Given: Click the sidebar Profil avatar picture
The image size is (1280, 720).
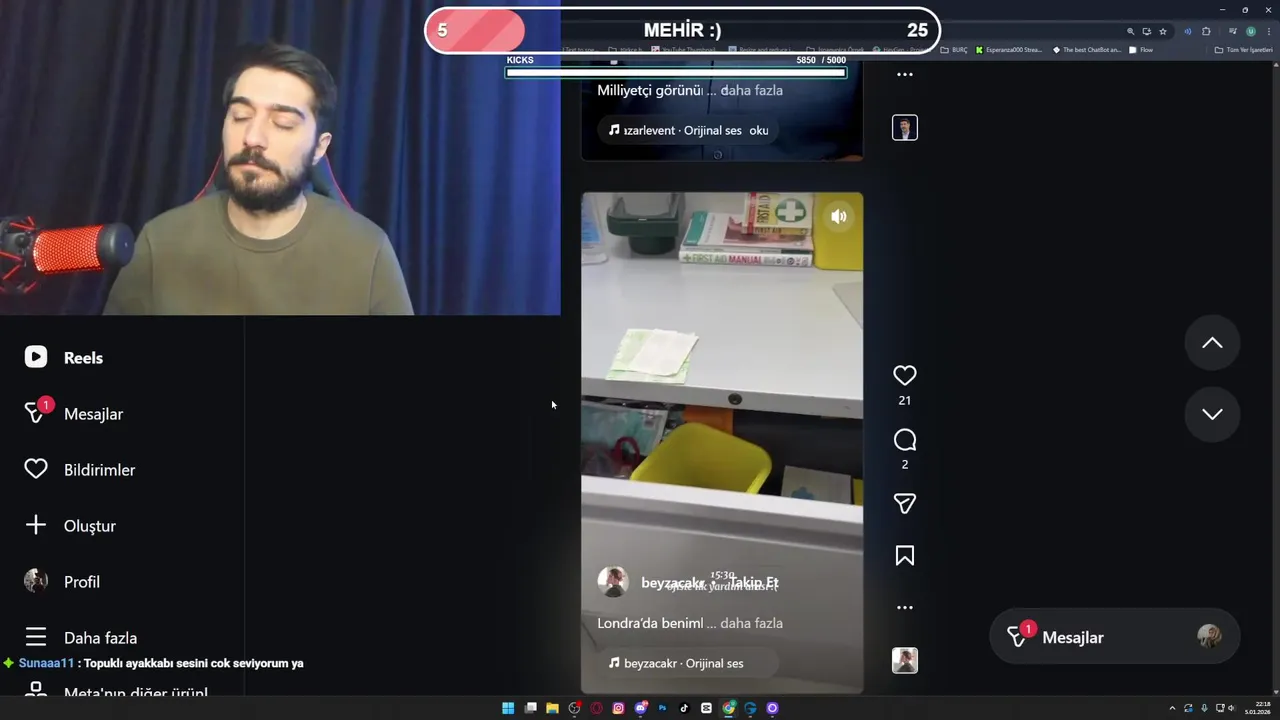Looking at the screenshot, I should [x=36, y=581].
